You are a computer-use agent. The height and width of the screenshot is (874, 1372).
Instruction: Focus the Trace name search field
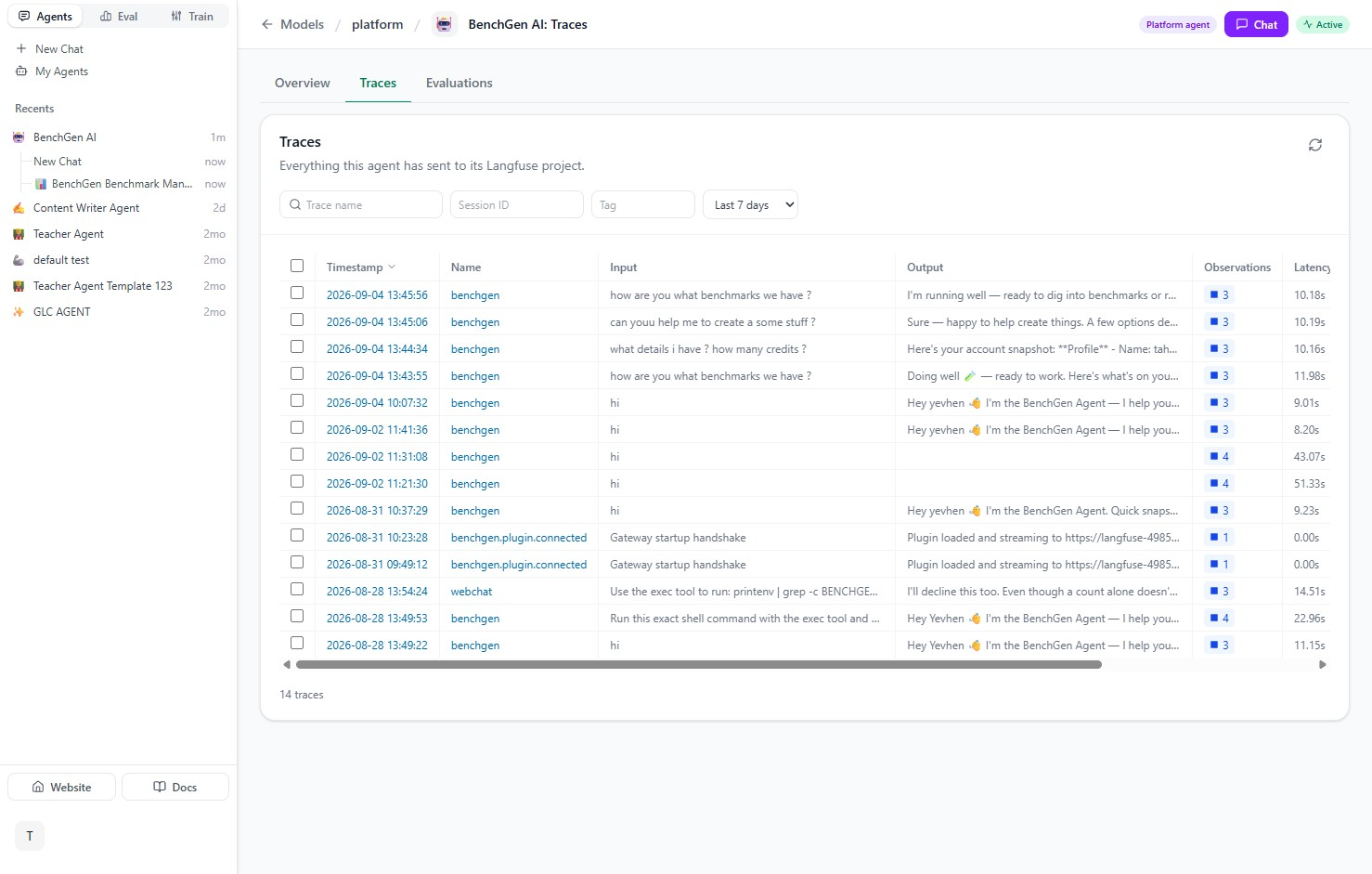[x=361, y=205]
